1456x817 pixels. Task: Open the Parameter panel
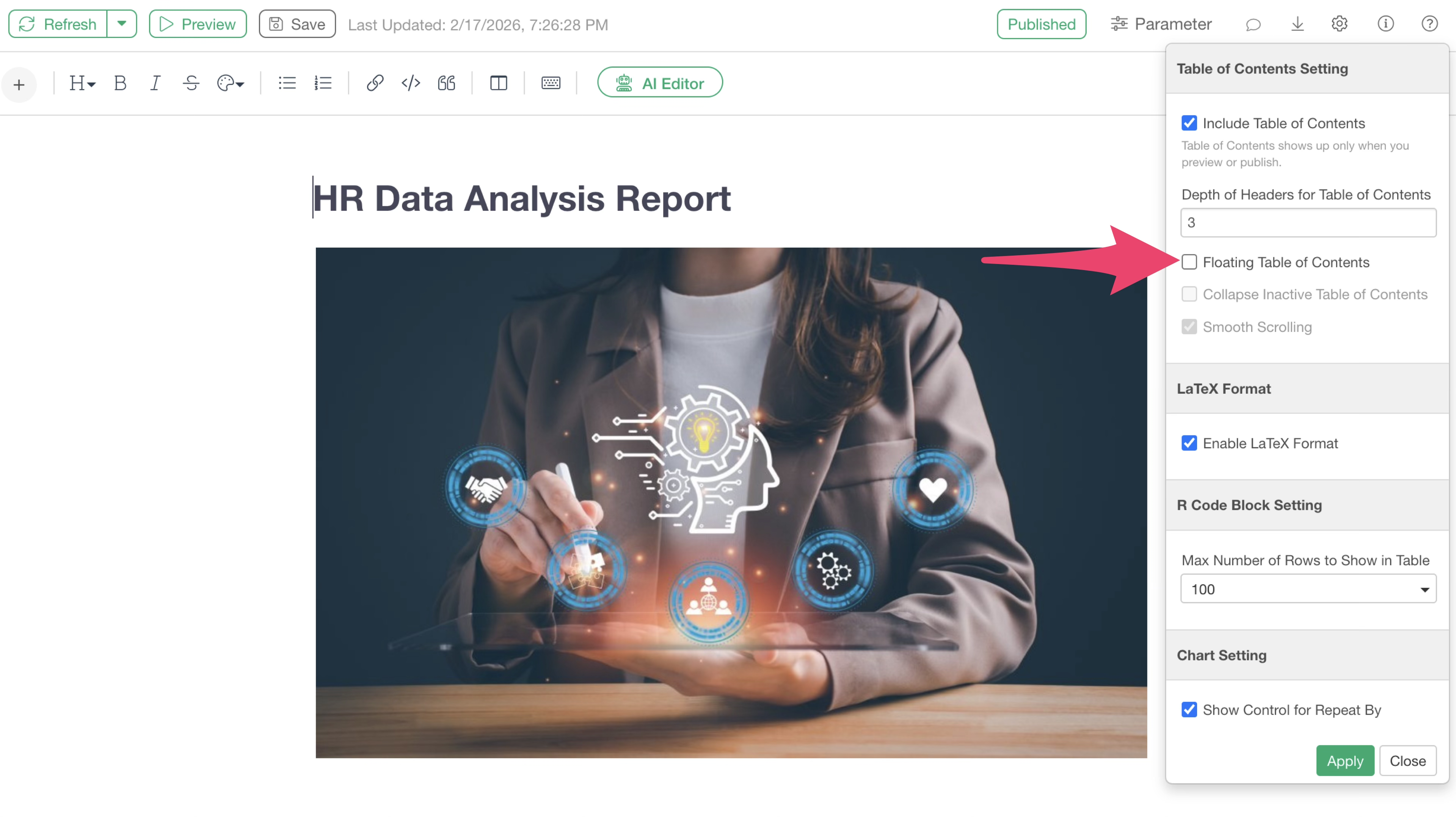point(1161,24)
